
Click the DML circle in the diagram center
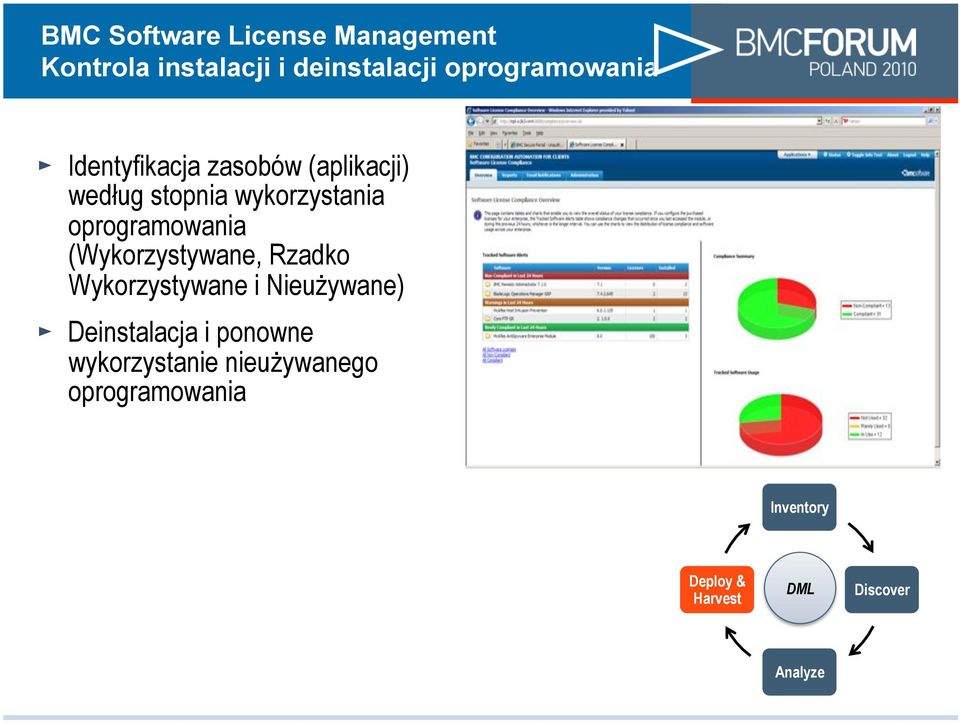point(800,588)
